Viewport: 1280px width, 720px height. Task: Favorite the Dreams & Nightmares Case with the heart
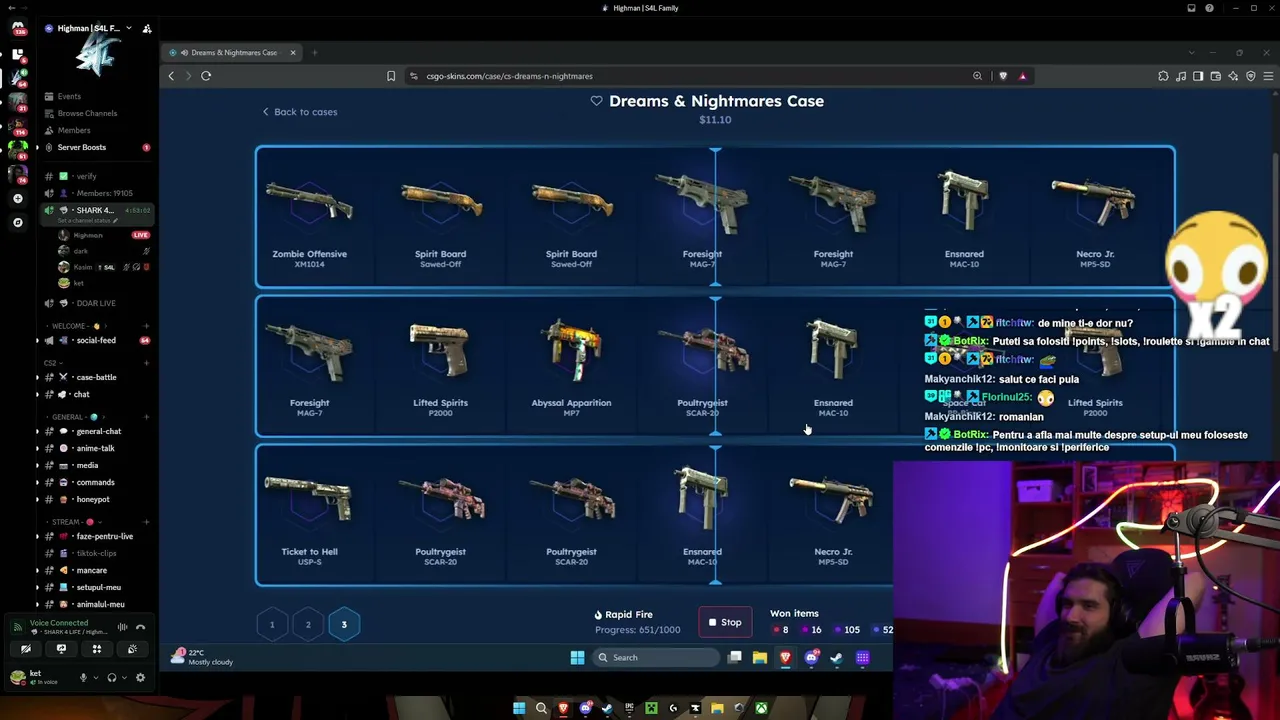596,101
